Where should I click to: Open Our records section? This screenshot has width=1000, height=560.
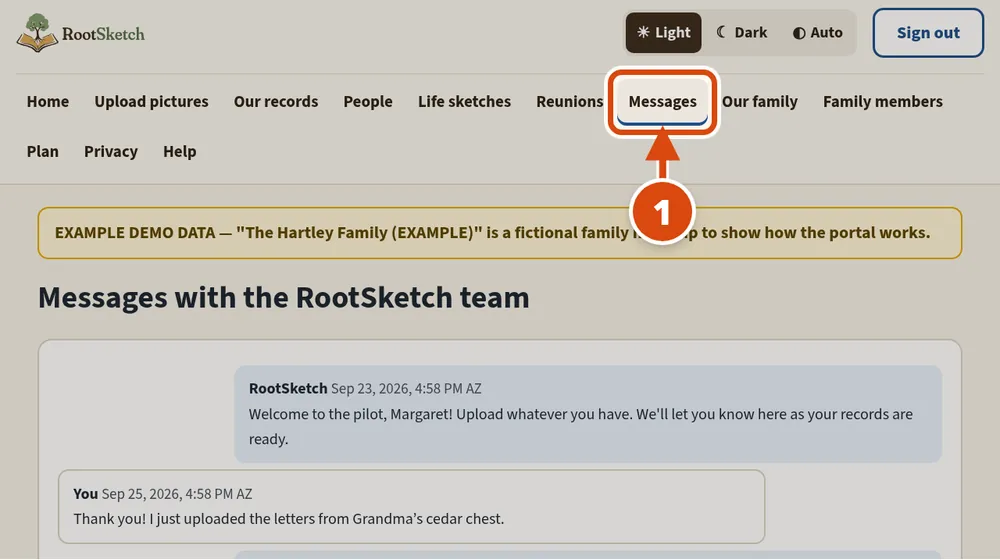coord(276,101)
